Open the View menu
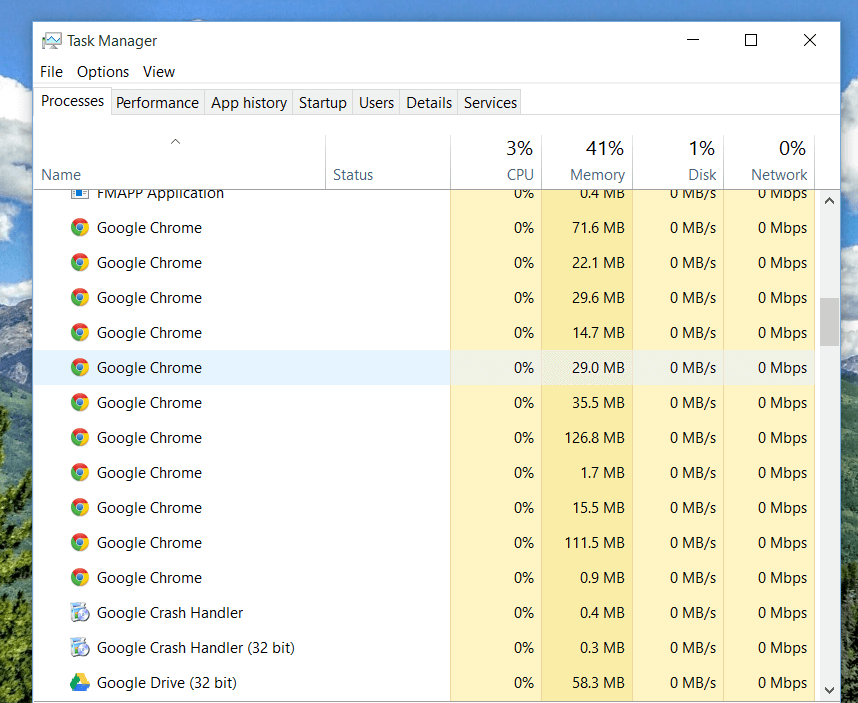 point(159,72)
